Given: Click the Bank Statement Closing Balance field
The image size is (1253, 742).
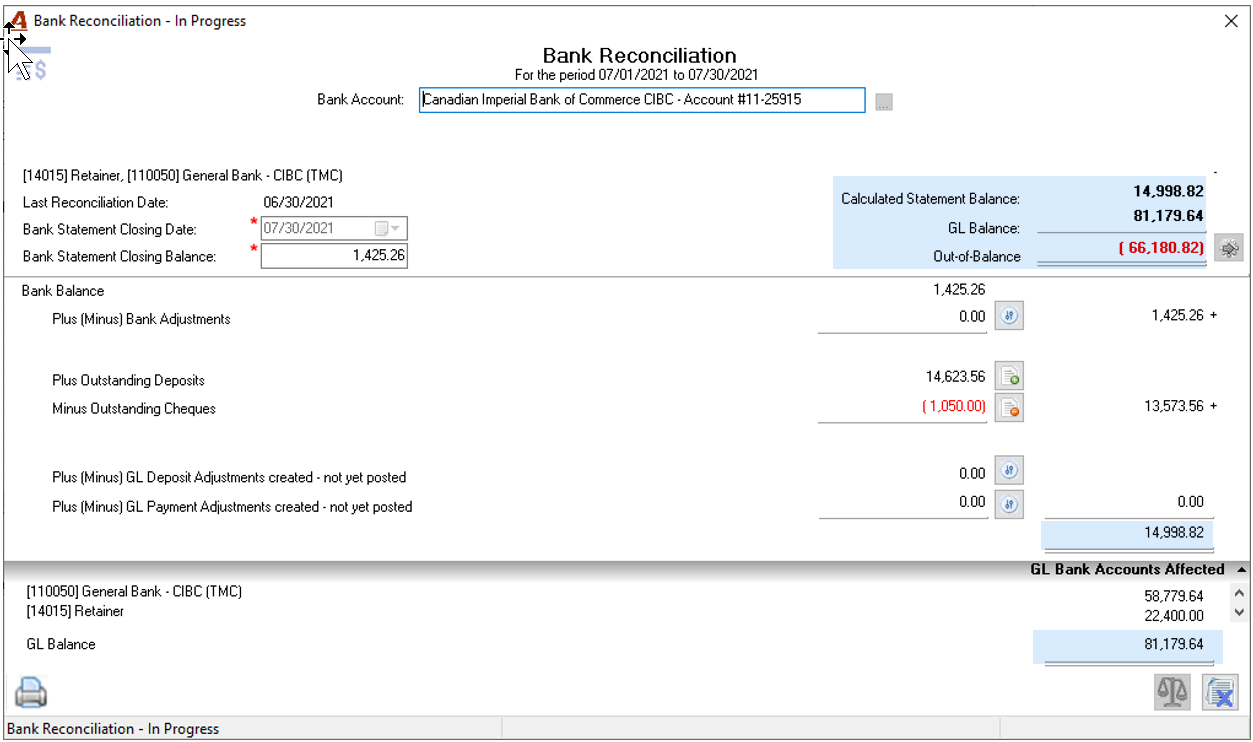Looking at the screenshot, I should (334, 256).
